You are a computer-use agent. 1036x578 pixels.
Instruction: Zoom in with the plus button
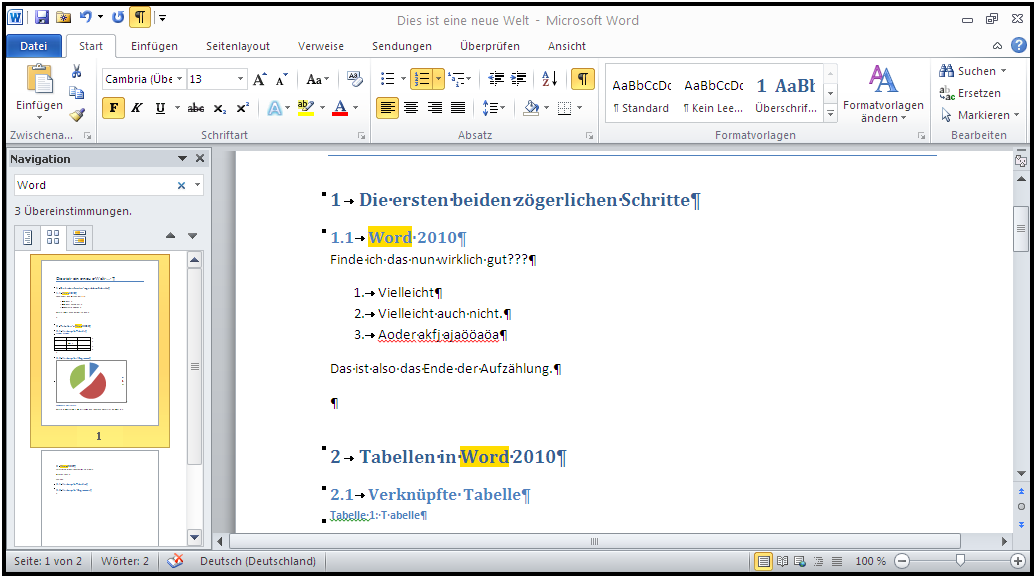pyautogui.click(x=1018, y=561)
